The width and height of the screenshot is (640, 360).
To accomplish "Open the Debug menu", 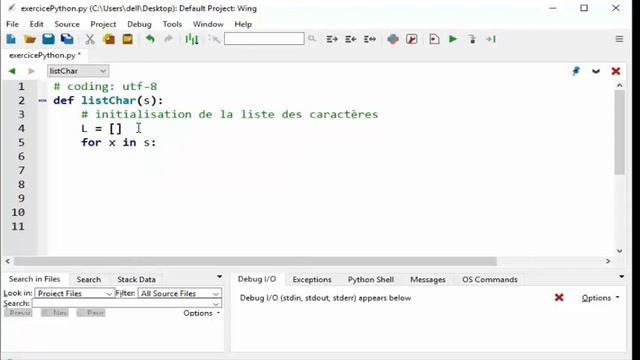I will 139,24.
